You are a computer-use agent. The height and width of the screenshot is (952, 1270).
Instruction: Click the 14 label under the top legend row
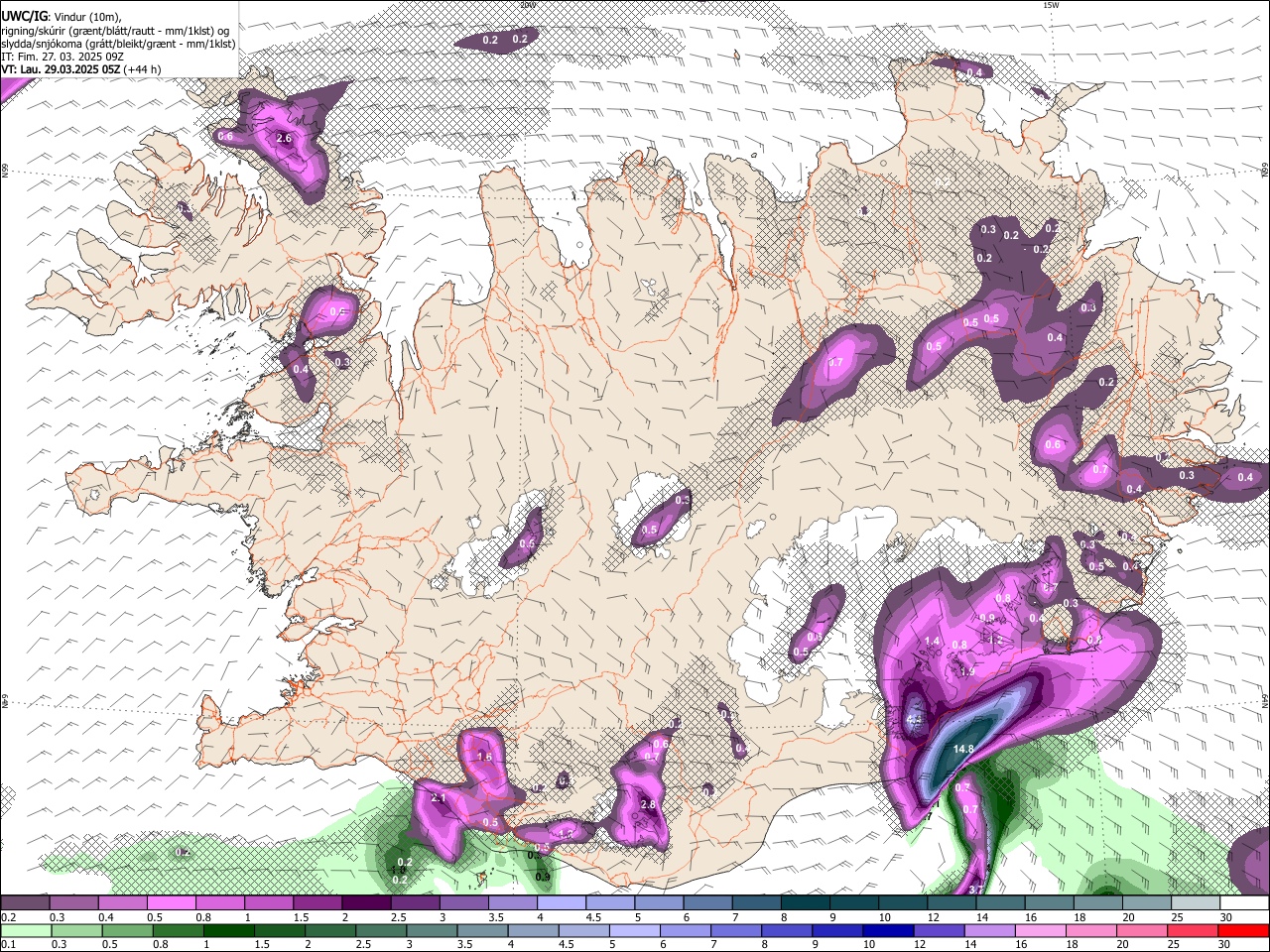[x=982, y=916]
